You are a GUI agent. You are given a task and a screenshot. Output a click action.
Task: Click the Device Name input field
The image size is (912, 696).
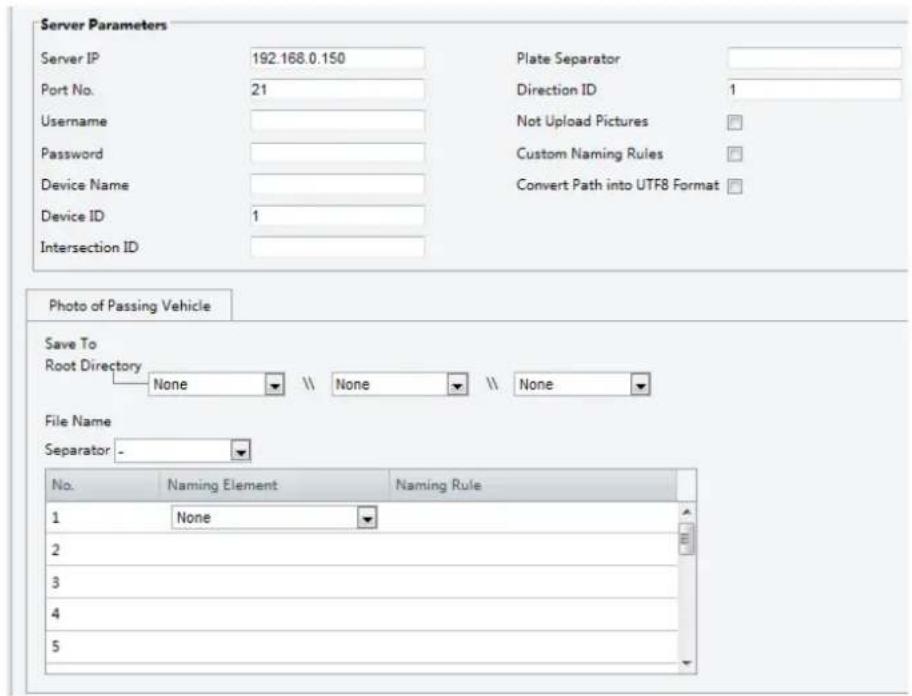point(337,184)
